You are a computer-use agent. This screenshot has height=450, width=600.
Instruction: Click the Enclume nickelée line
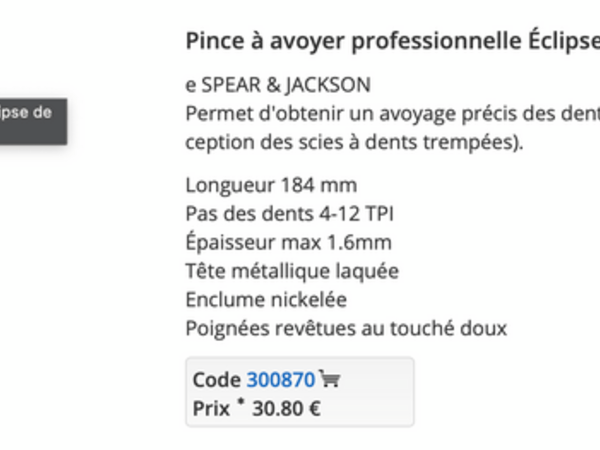click(266, 300)
